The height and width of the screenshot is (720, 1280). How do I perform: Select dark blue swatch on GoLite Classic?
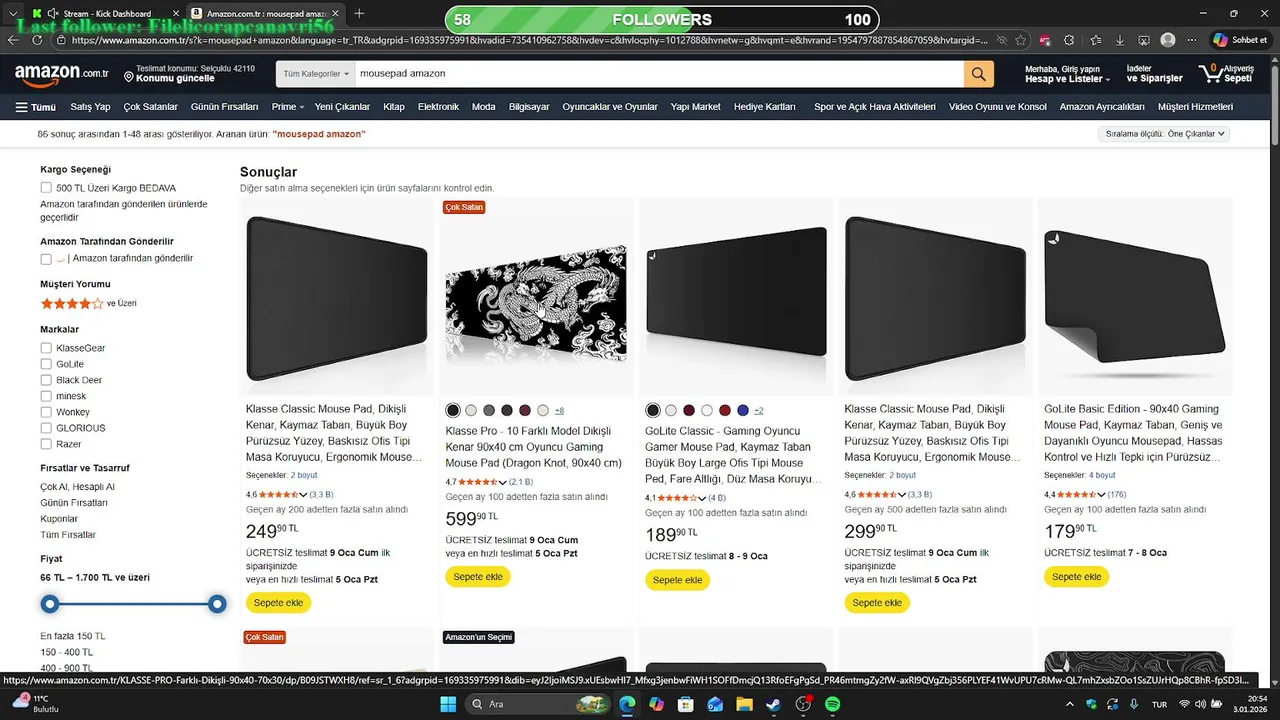(743, 410)
